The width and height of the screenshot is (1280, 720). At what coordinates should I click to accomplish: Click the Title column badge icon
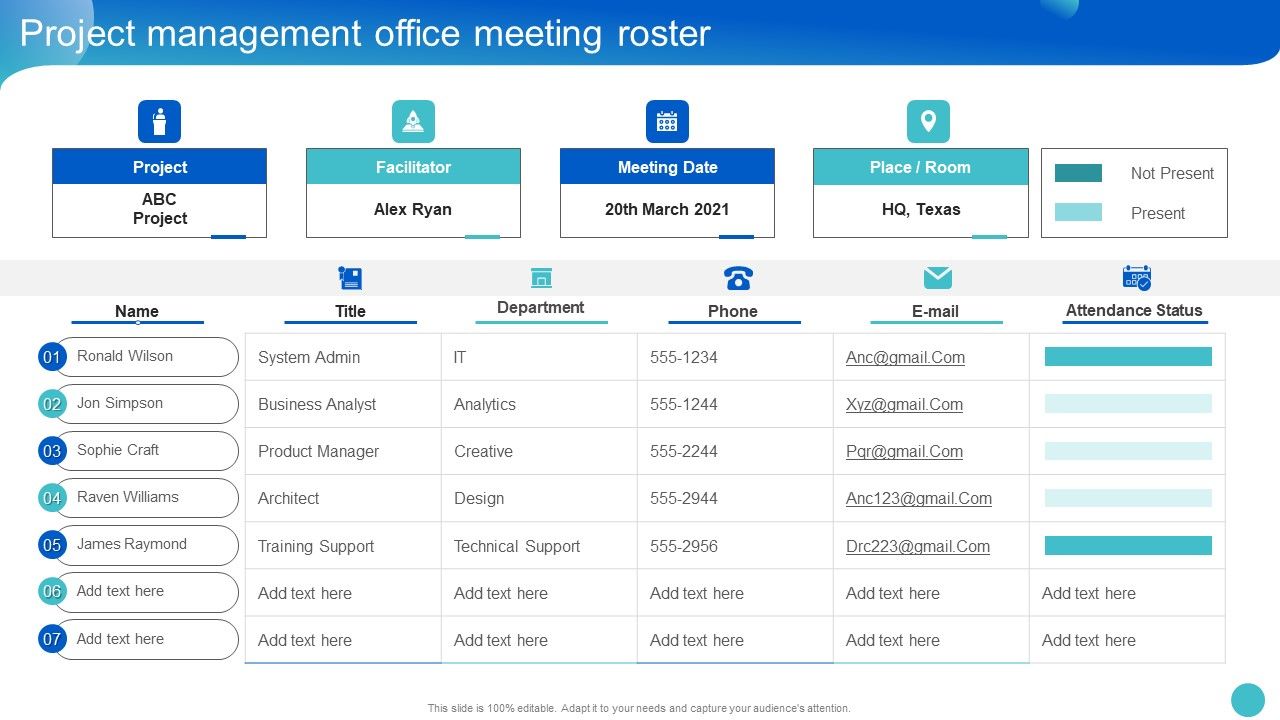350,278
